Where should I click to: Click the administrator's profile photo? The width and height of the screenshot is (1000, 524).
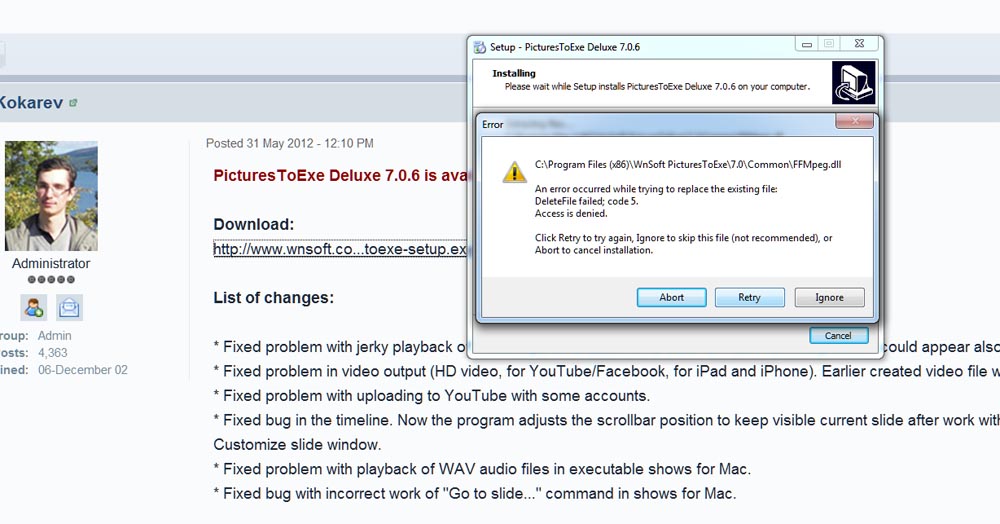coord(51,196)
